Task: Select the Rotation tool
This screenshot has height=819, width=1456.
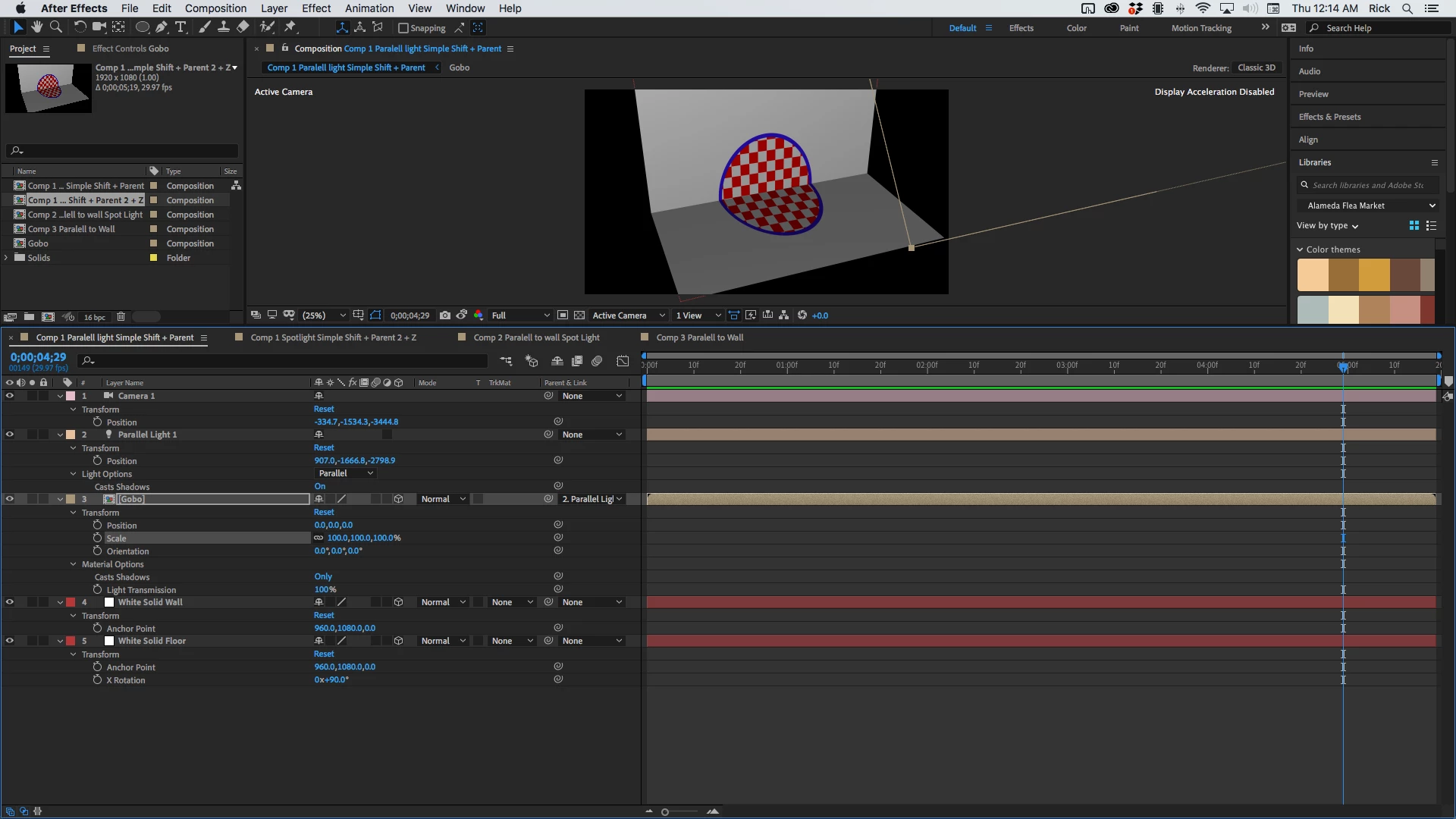Action: (79, 27)
